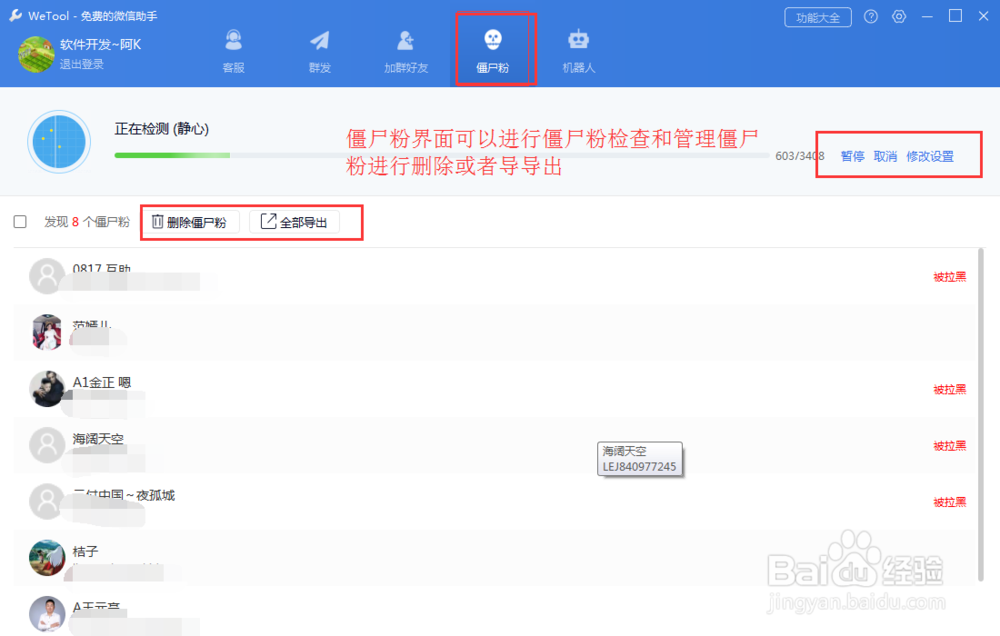Cancel detection with 取消 link
Screen dimensions: 1000x636
tap(885, 156)
